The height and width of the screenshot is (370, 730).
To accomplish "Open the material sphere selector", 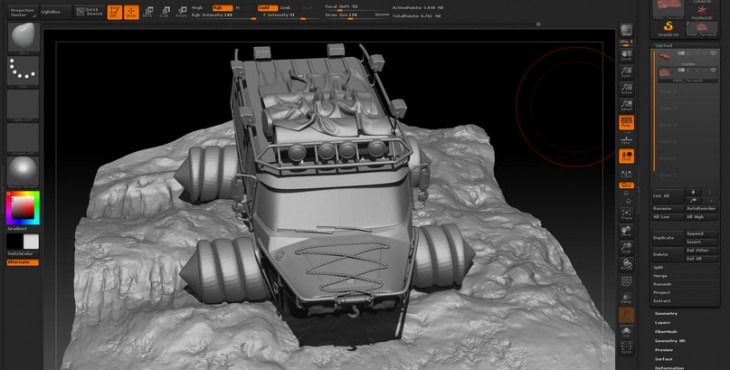I will click(x=23, y=171).
